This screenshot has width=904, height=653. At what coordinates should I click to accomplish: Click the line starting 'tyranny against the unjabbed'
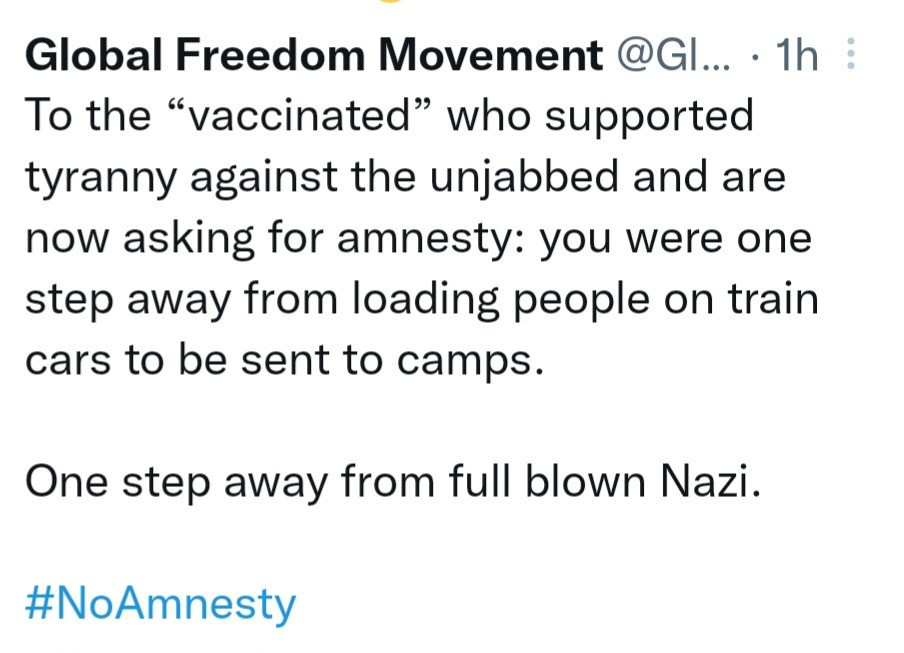404,178
